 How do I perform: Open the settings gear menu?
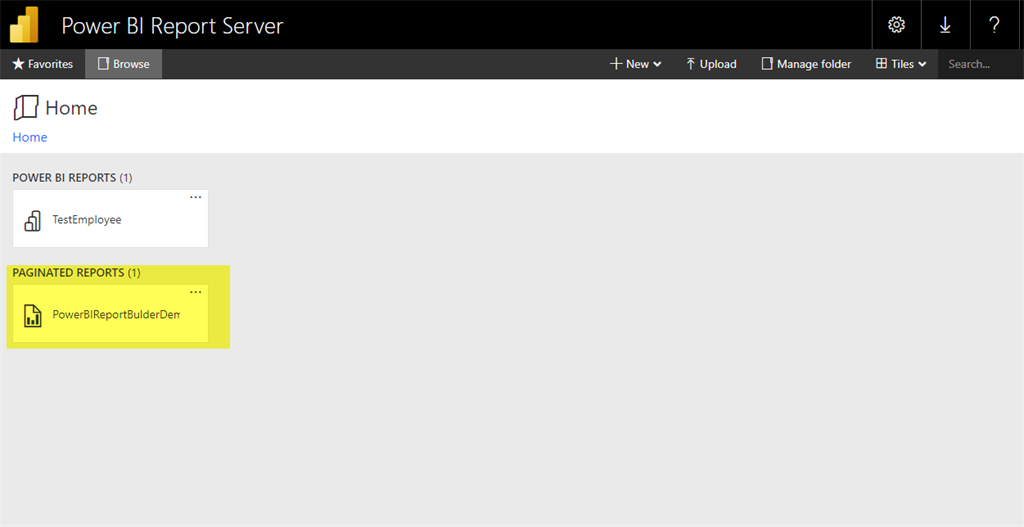point(896,25)
